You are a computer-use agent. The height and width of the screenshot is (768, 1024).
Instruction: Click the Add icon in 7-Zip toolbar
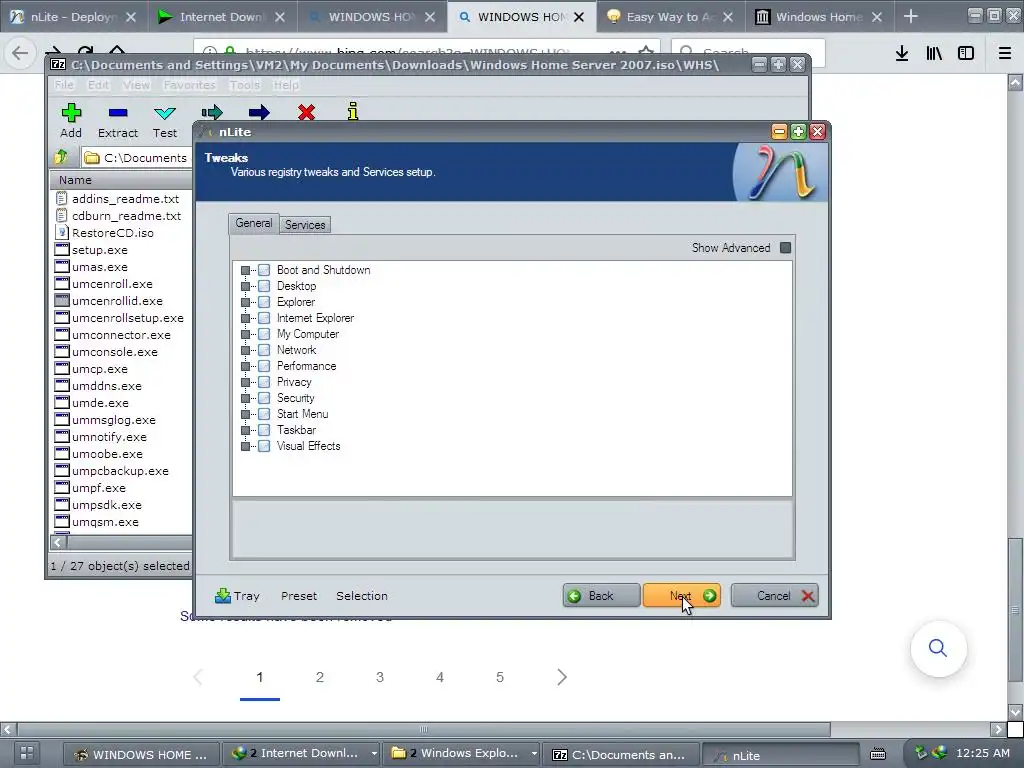coord(71,113)
